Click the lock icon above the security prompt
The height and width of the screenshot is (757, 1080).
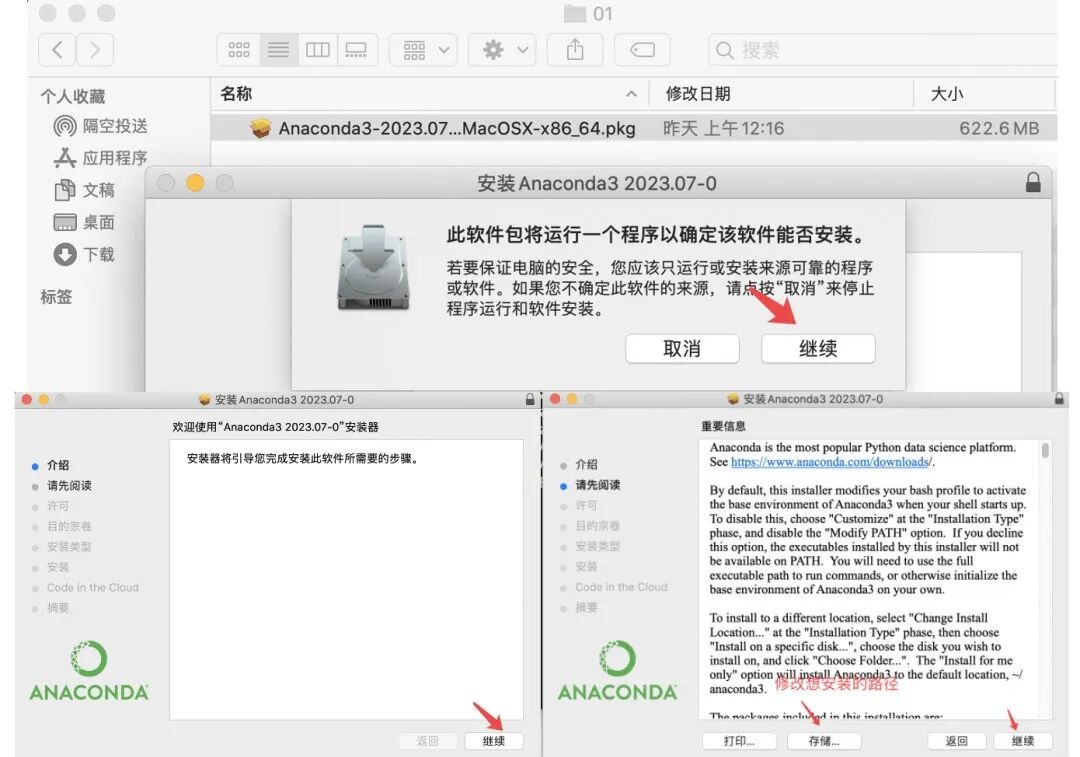[x=1033, y=183]
